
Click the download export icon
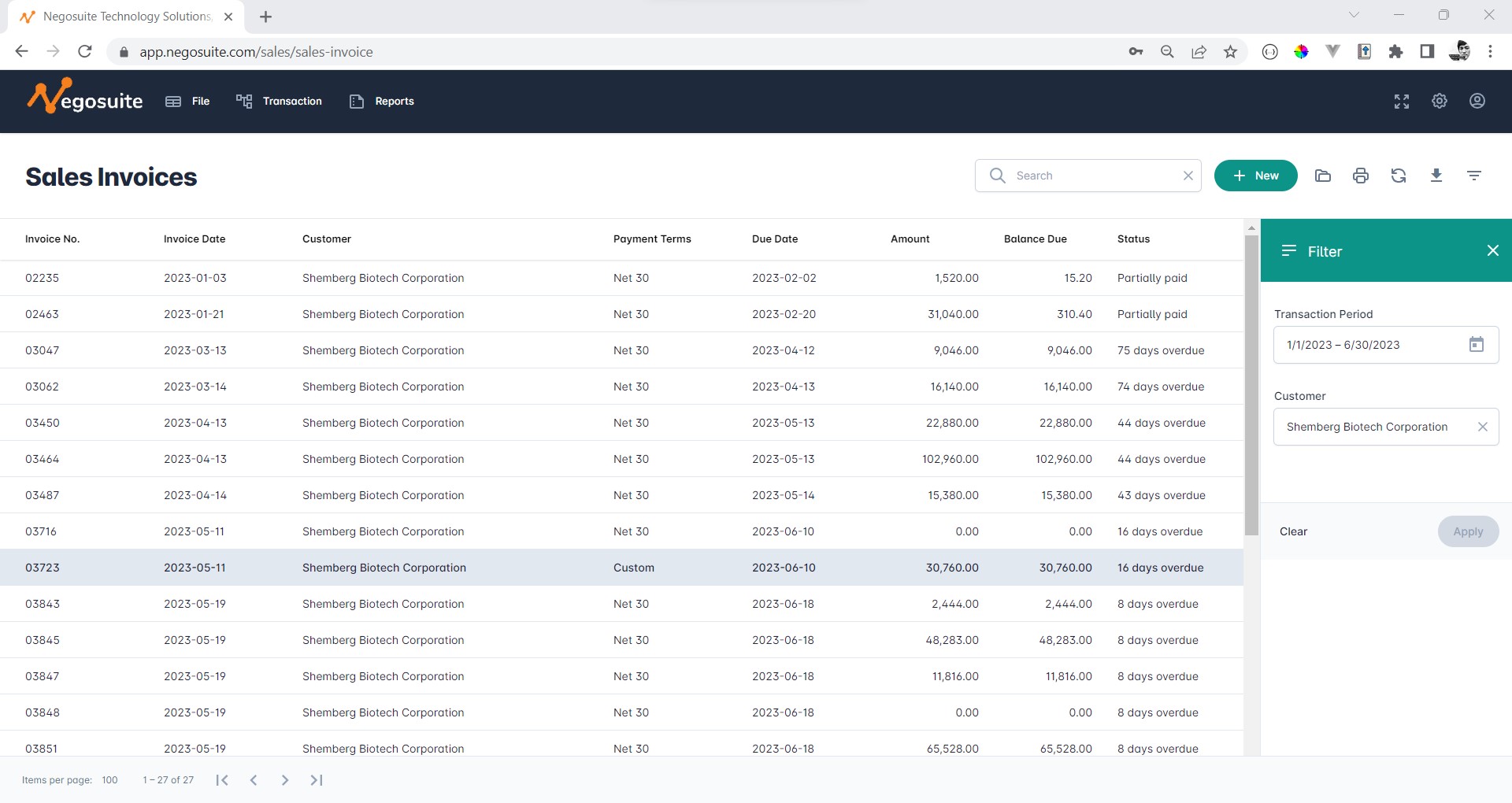pos(1436,176)
